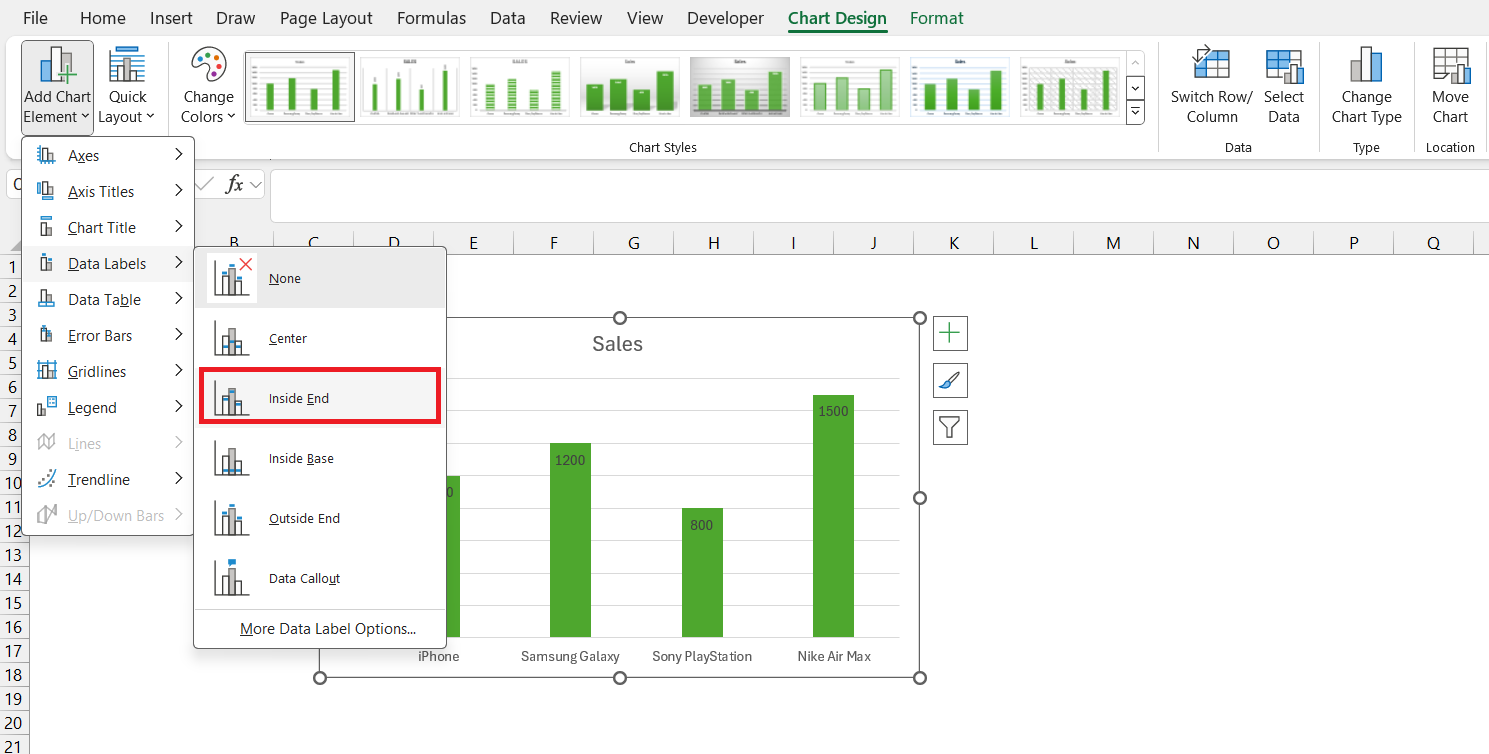Click the Axes icon in the menu
1489x754 pixels.
pos(46,155)
